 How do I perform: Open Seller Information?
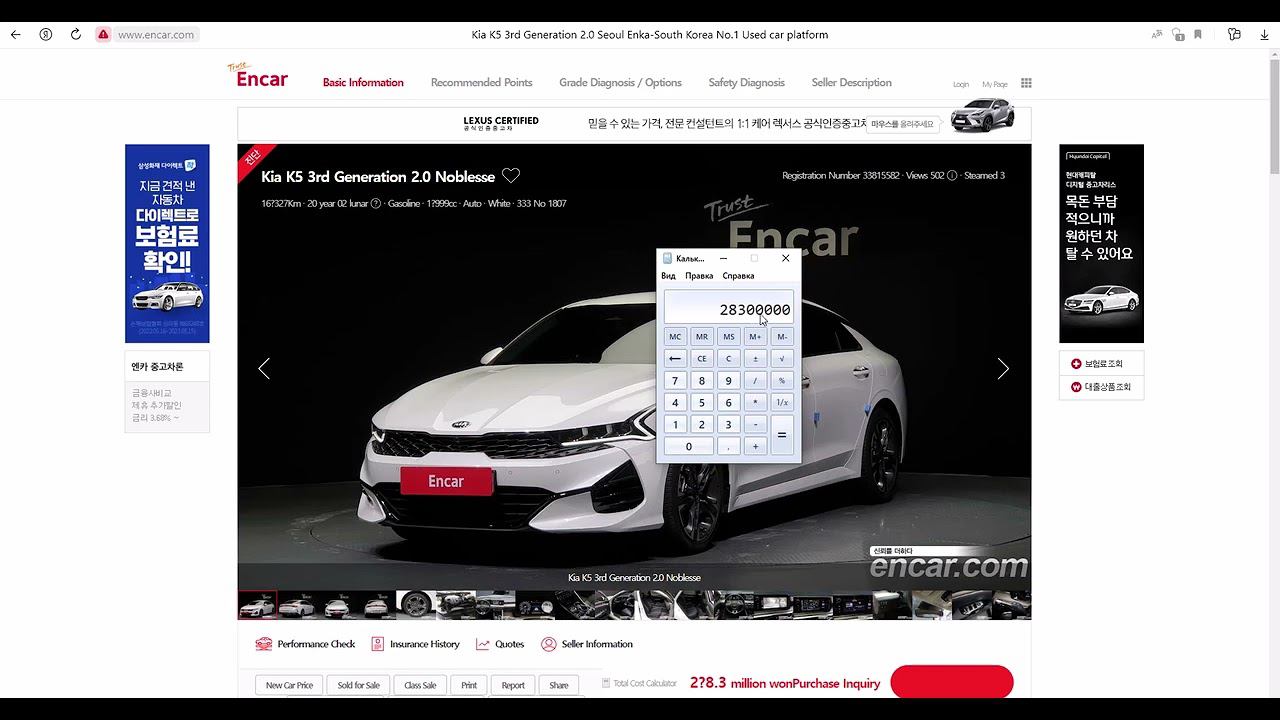click(587, 644)
